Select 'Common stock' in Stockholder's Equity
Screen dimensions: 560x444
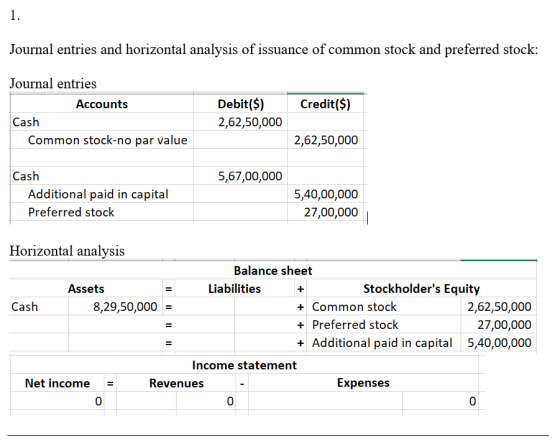coord(354,307)
